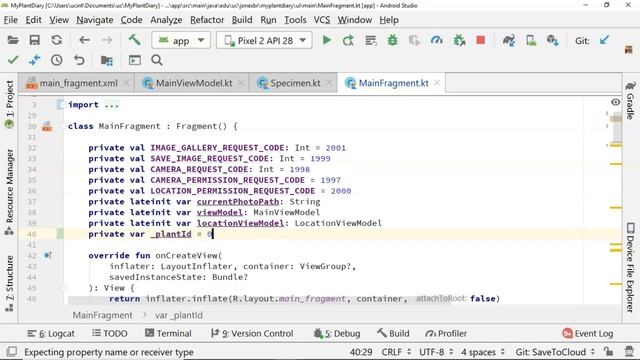Open the CRLF line separator selector
Viewport: 640px width, 360px height.
pos(396,352)
